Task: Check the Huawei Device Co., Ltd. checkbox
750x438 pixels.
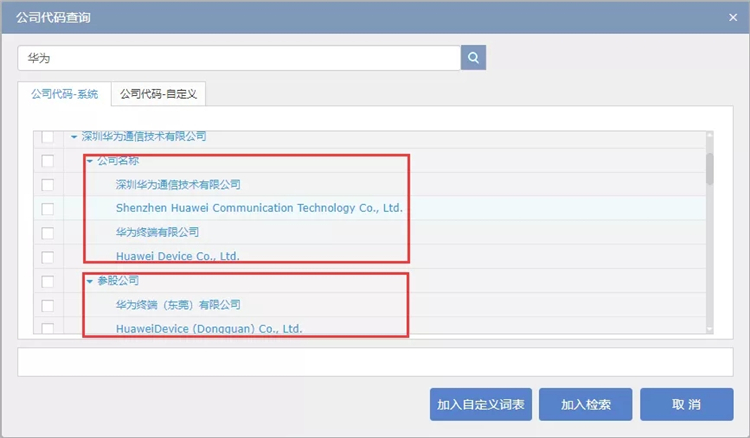Action: coord(47,256)
